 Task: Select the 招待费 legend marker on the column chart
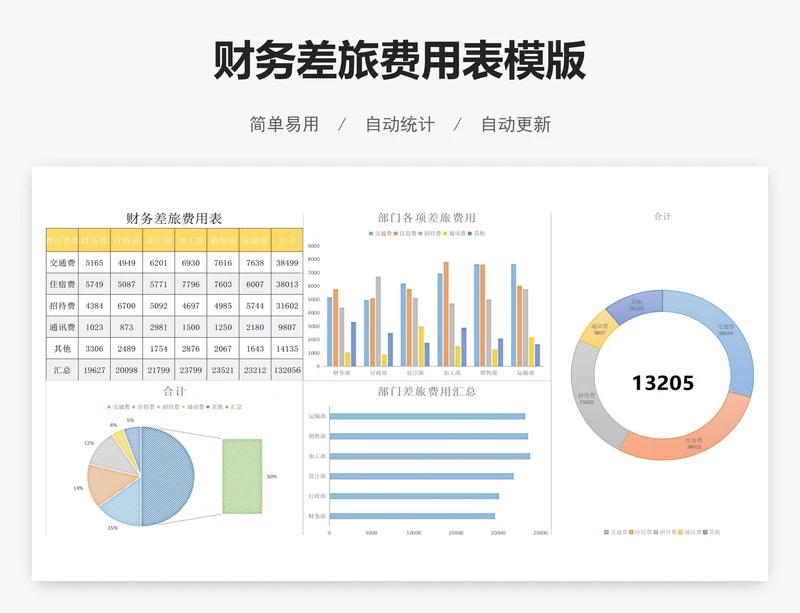pyautogui.click(x=419, y=232)
